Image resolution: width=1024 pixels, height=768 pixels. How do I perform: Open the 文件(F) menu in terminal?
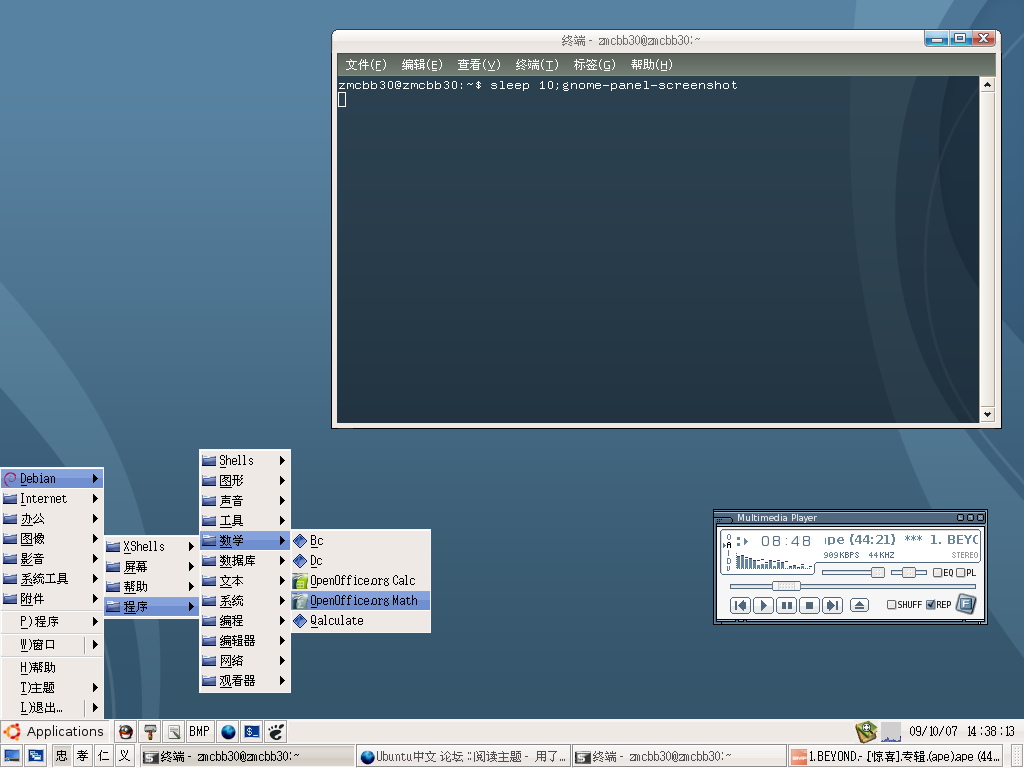pos(366,65)
